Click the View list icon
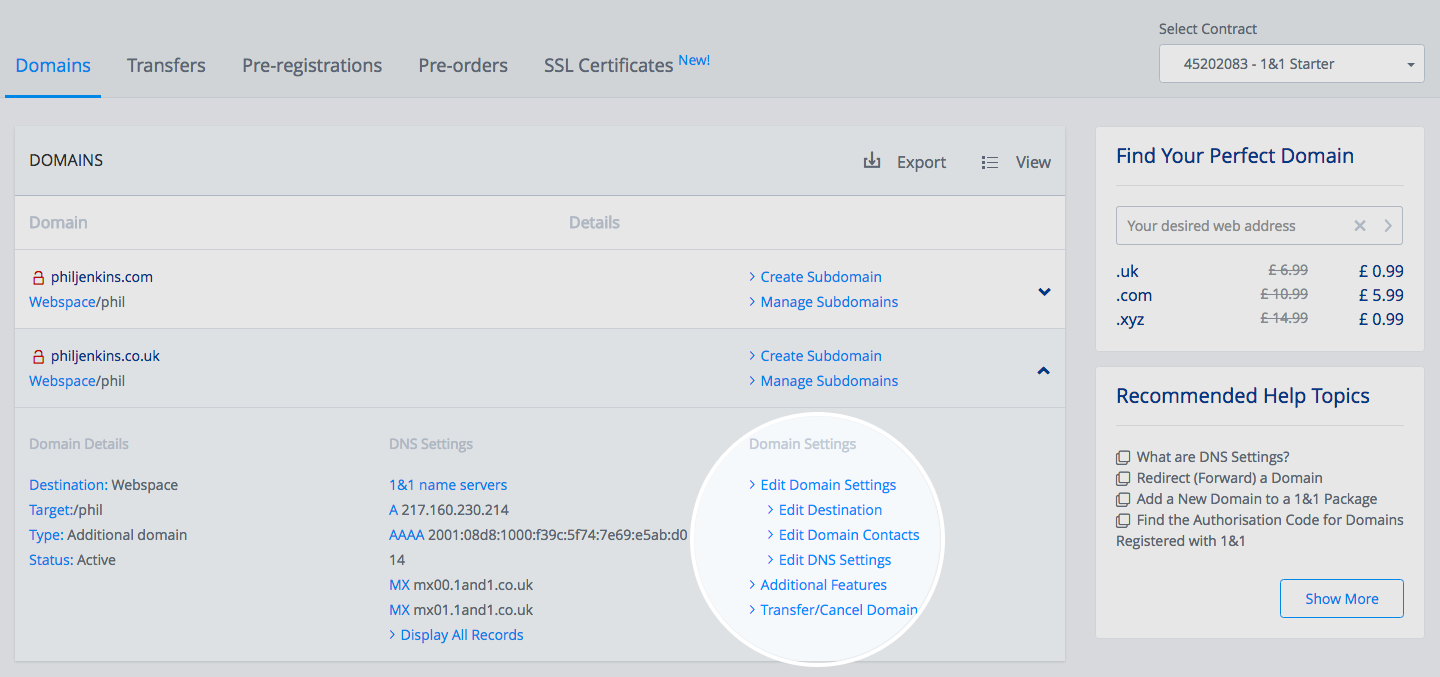The width and height of the screenshot is (1440, 677). pyautogui.click(x=990, y=162)
